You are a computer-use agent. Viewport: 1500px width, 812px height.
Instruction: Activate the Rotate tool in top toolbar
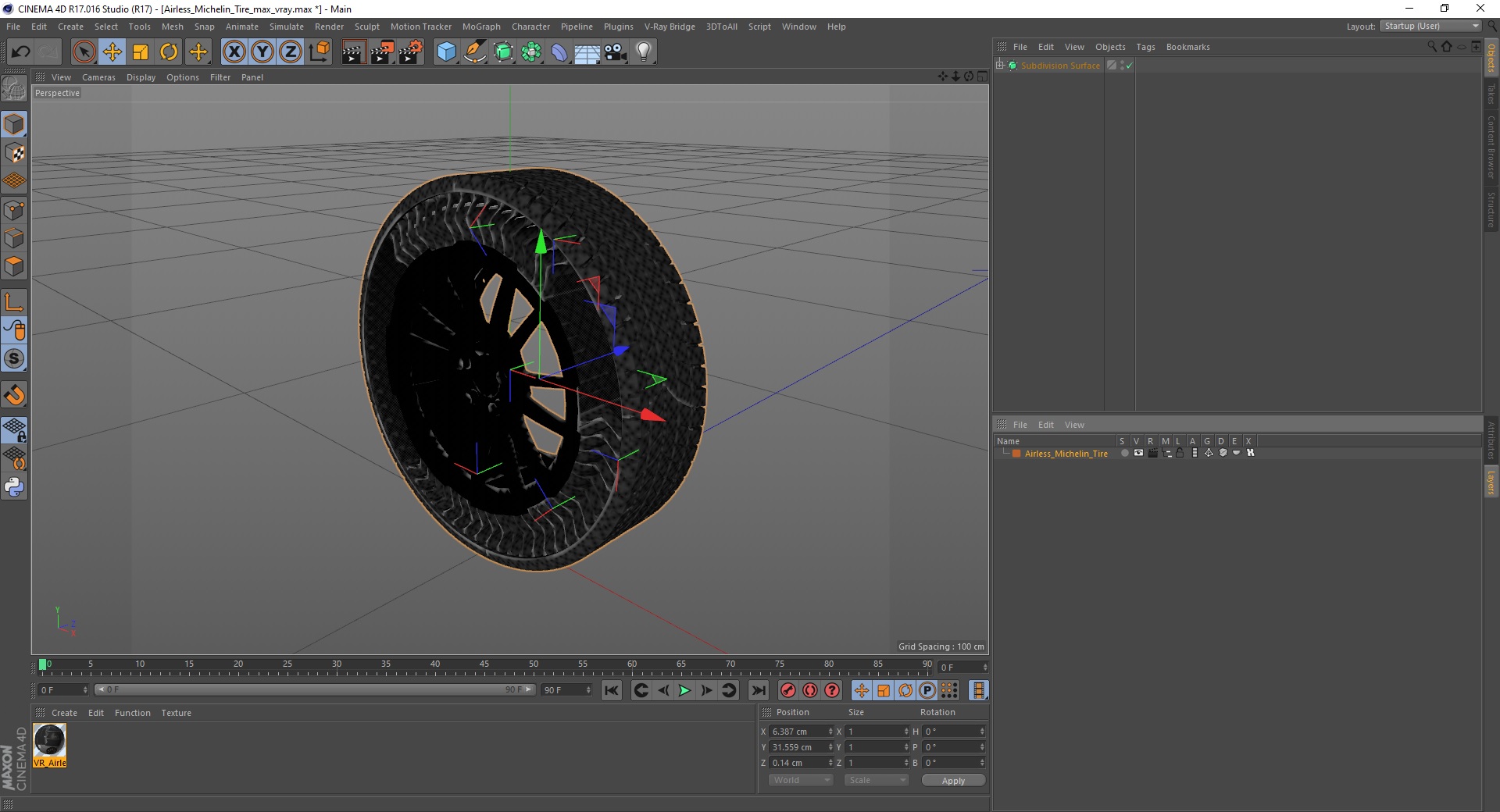(x=169, y=52)
